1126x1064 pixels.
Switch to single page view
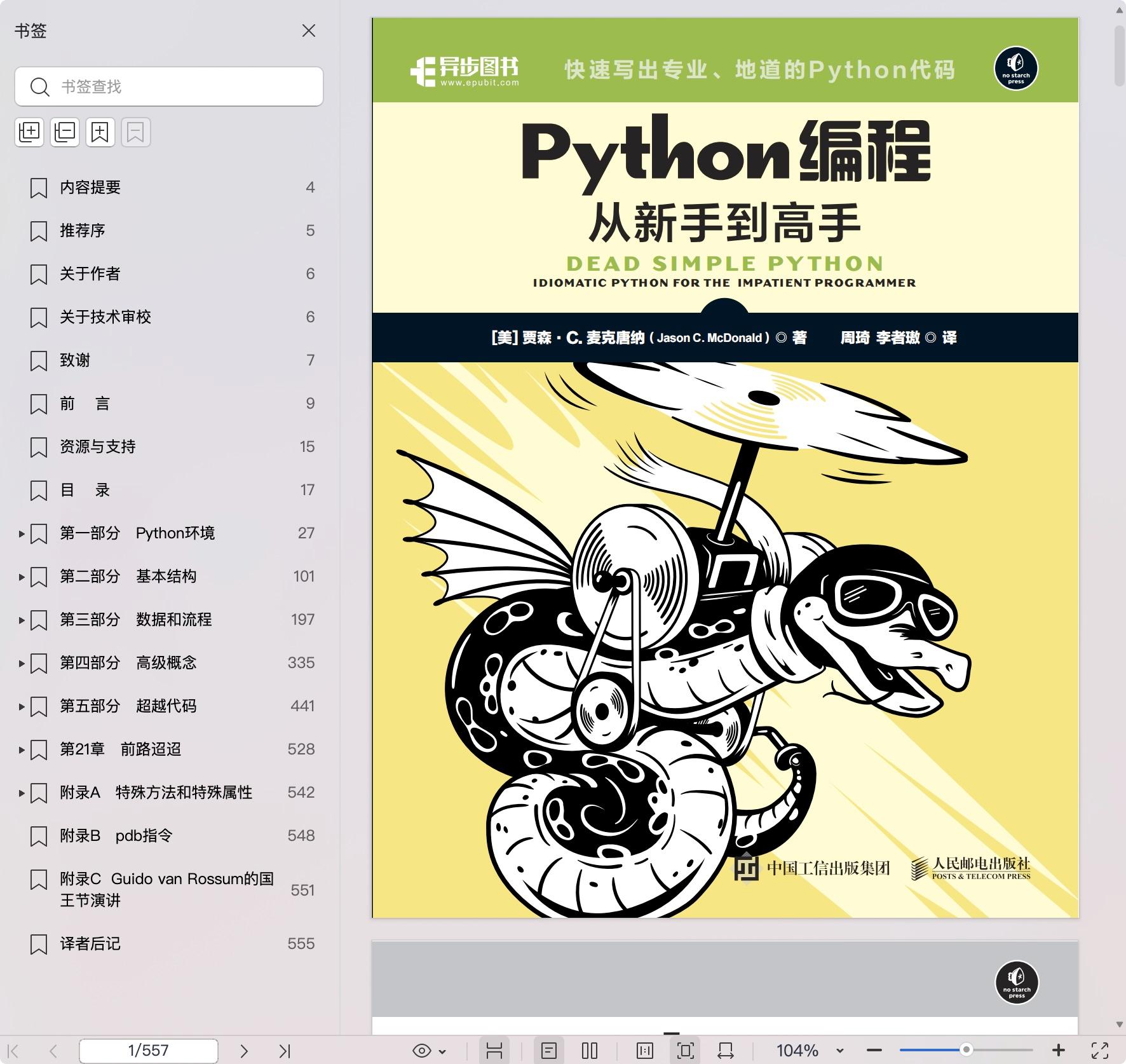[549, 1051]
